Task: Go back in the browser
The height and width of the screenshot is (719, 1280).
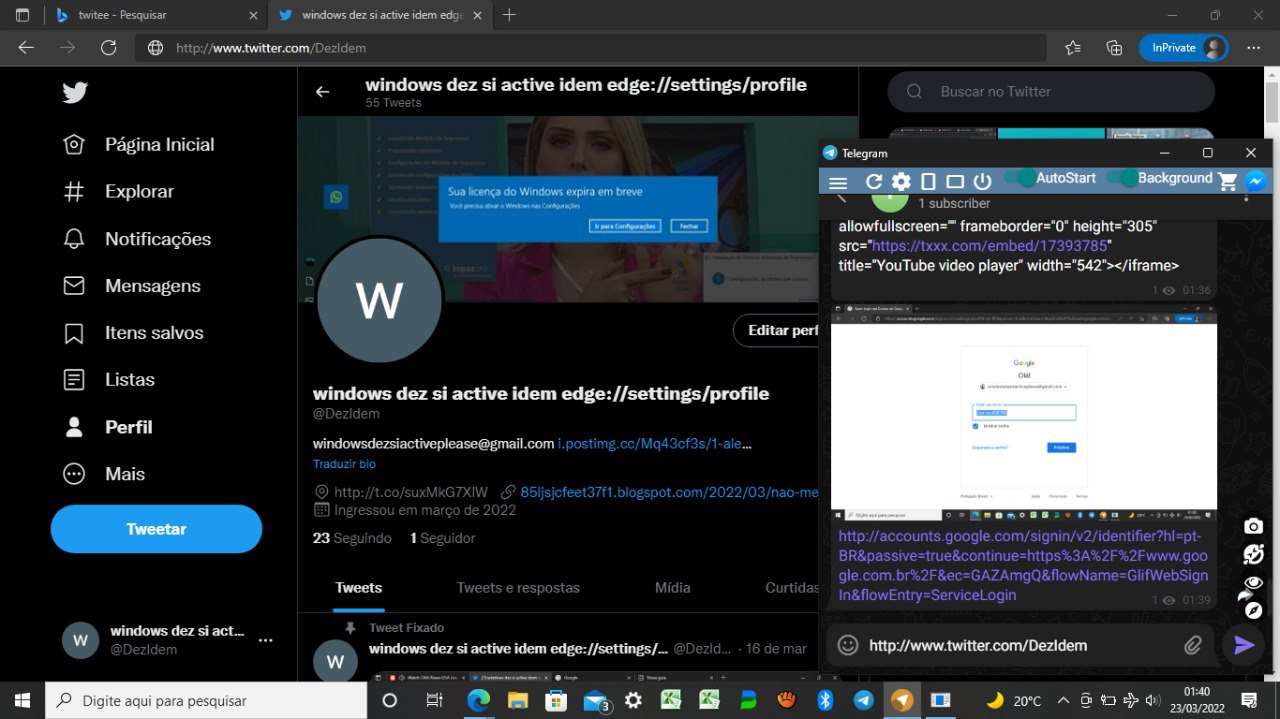Action: [26, 47]
